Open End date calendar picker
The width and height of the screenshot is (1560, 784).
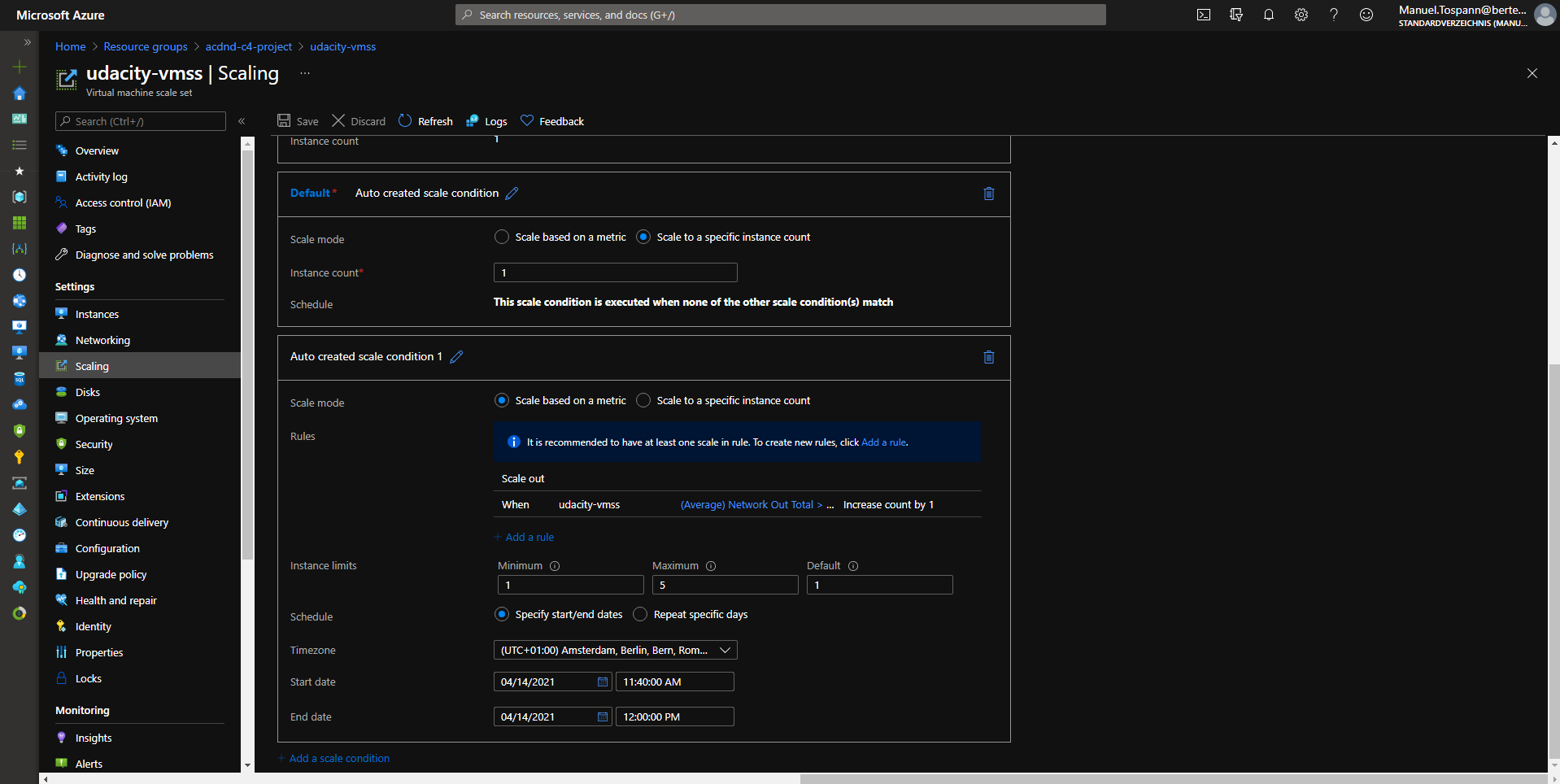coord(603,717)
